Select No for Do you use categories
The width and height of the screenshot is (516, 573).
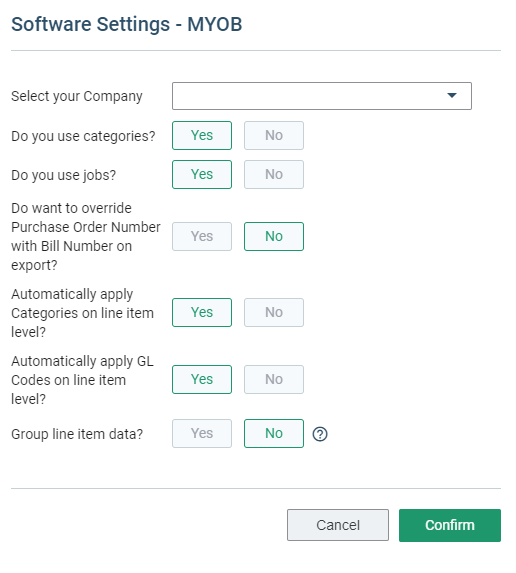click(x=274, y=135)
